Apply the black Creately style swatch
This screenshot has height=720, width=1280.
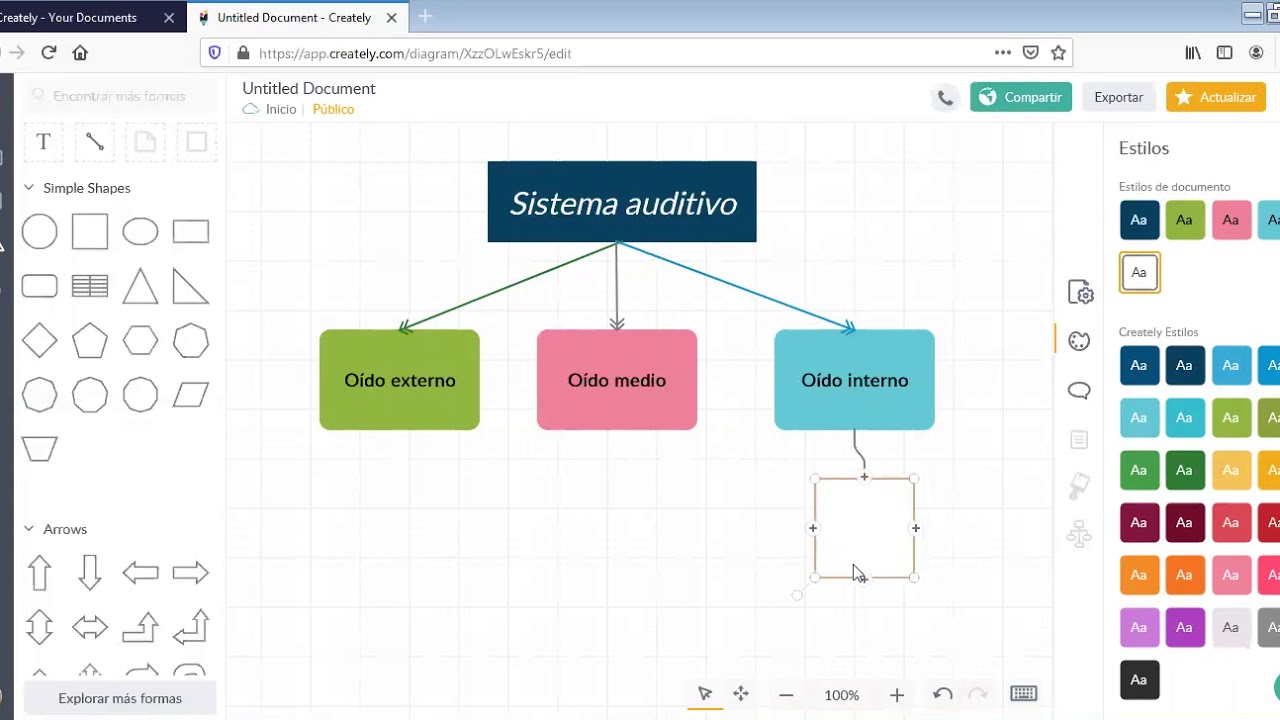[x=1139, y=679]
